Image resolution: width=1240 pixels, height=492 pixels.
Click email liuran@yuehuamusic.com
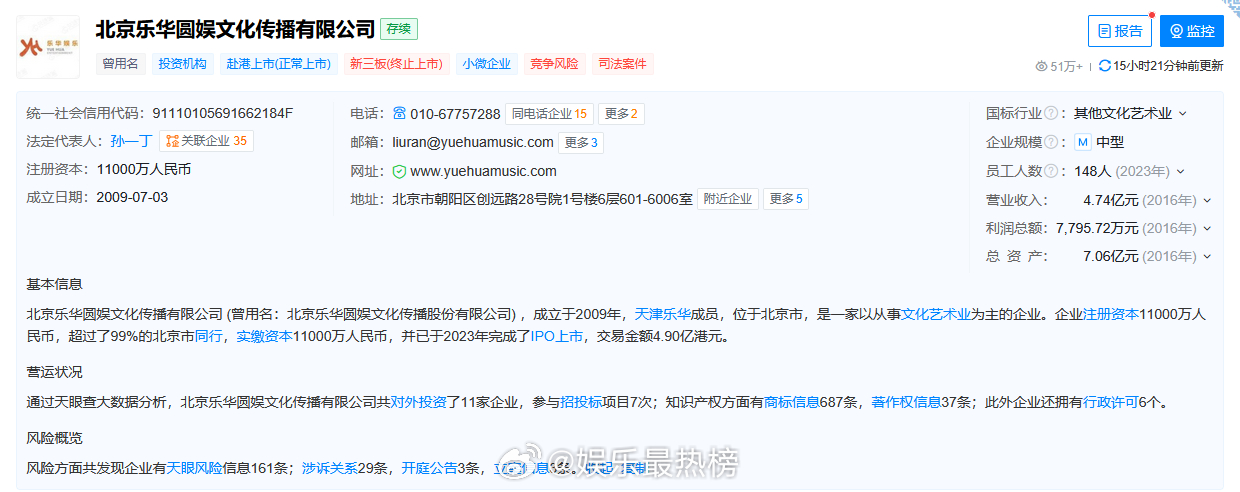pyautogui.click(x=473, y=142)
